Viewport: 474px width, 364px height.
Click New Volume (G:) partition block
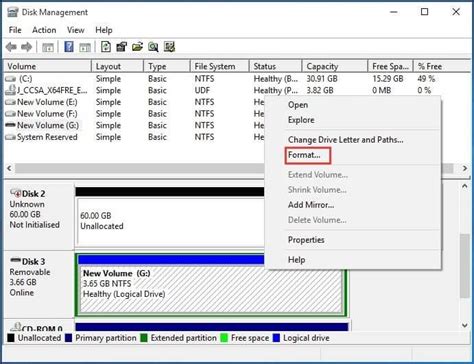pyautogui.click(x=211, y=289)
